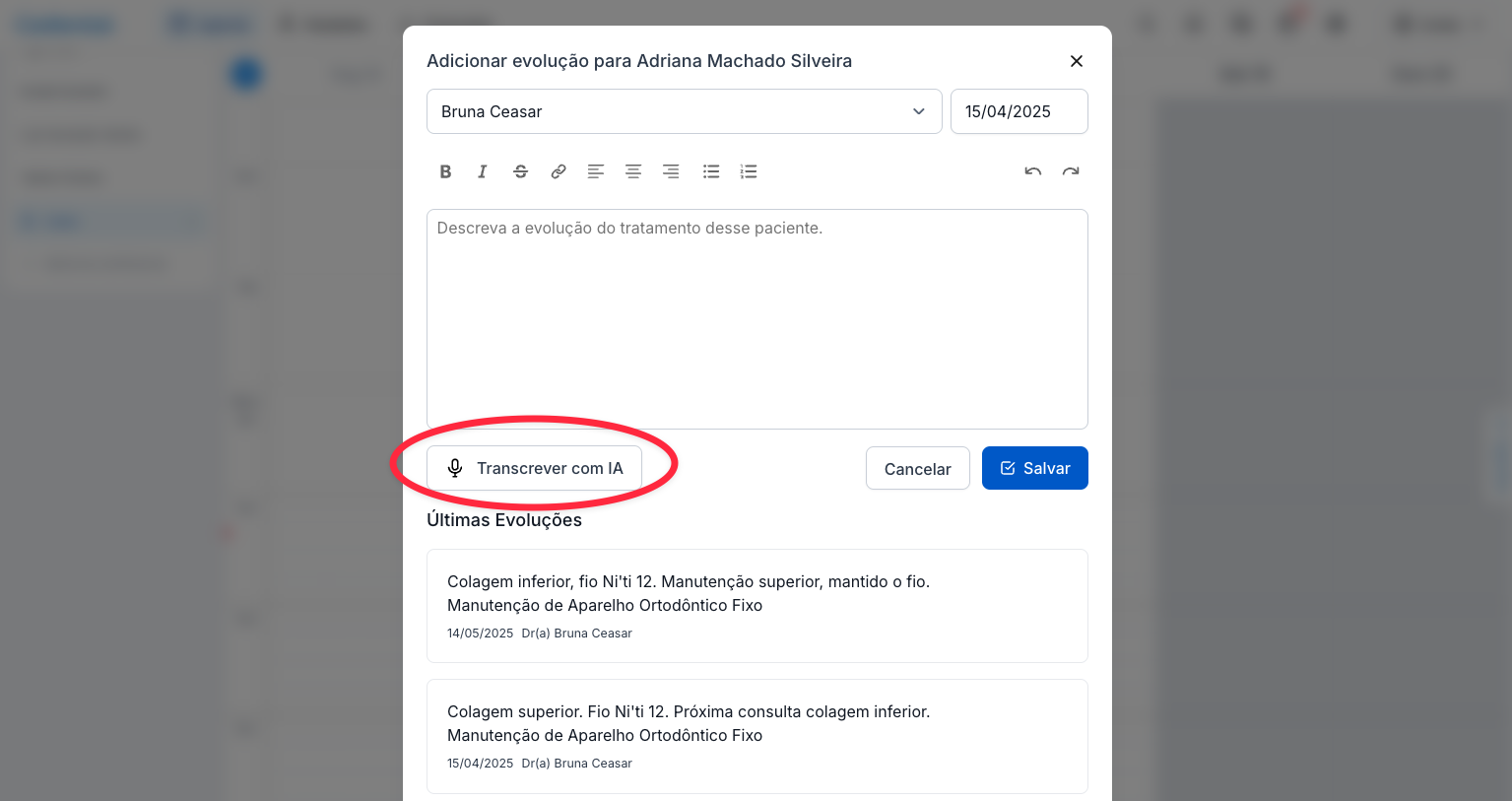Toggle bold formatting in the editor
1512x801 pixels.
click(x=445, y=171)
